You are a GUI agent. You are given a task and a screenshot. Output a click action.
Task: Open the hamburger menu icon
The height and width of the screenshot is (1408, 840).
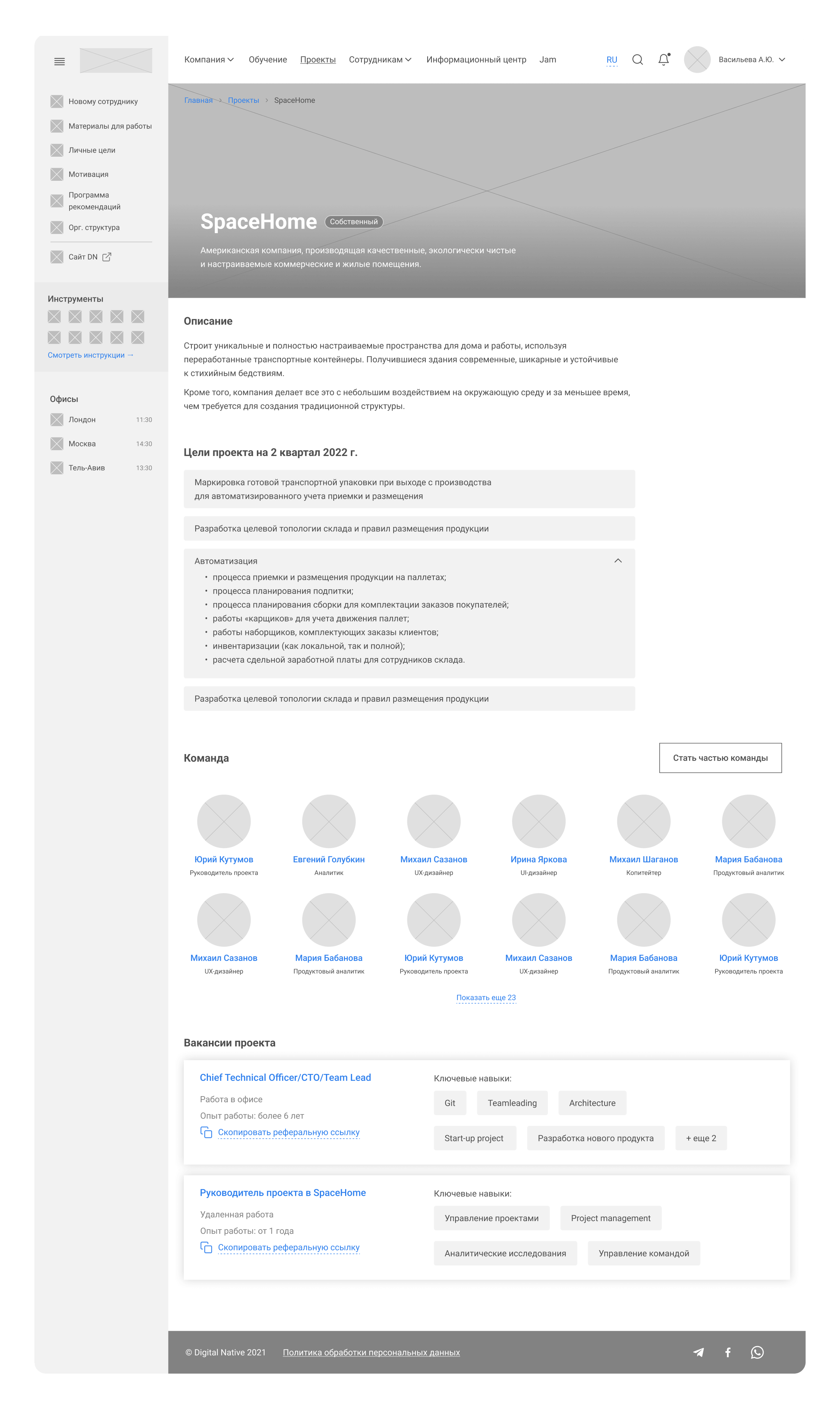tap(60, 61)
